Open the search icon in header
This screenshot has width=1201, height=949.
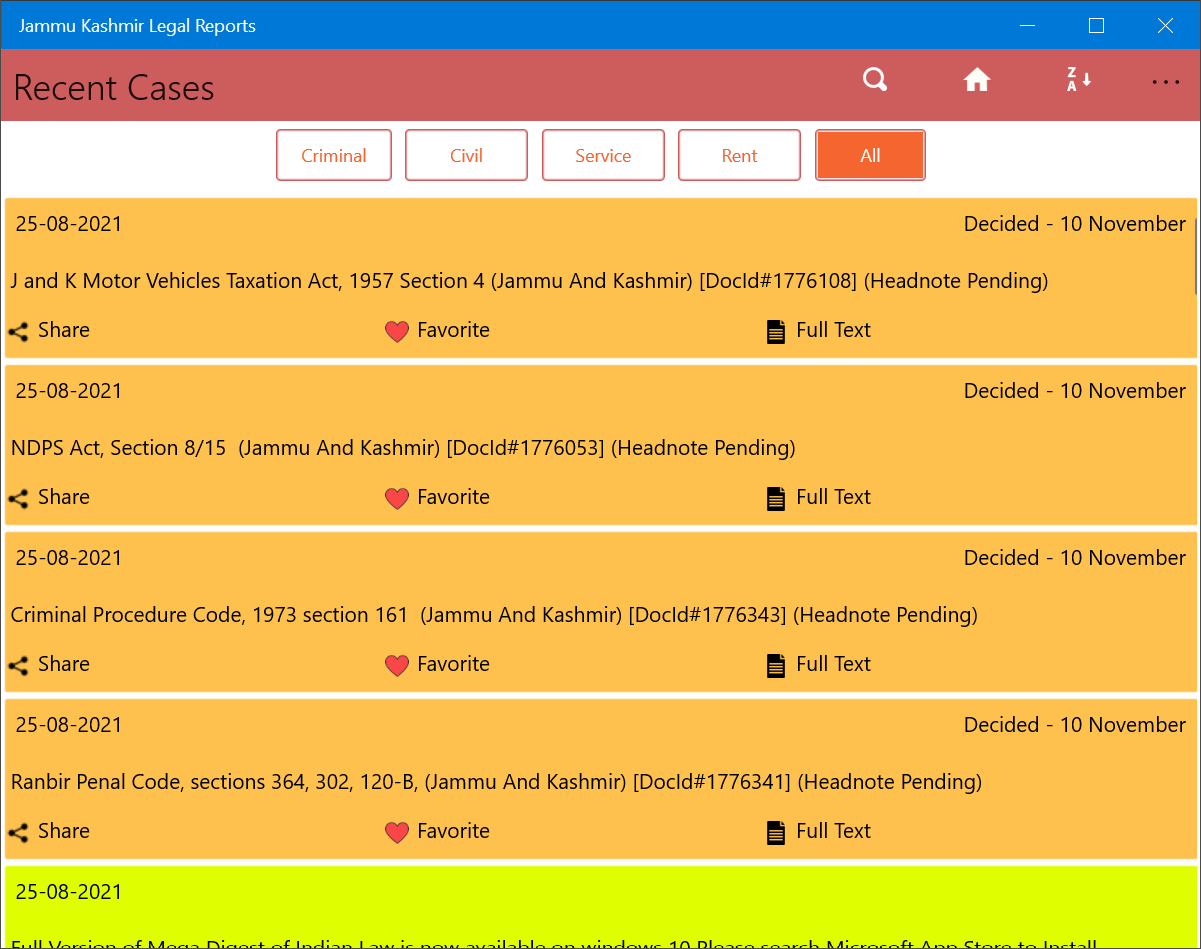click(x=875, y=80)
